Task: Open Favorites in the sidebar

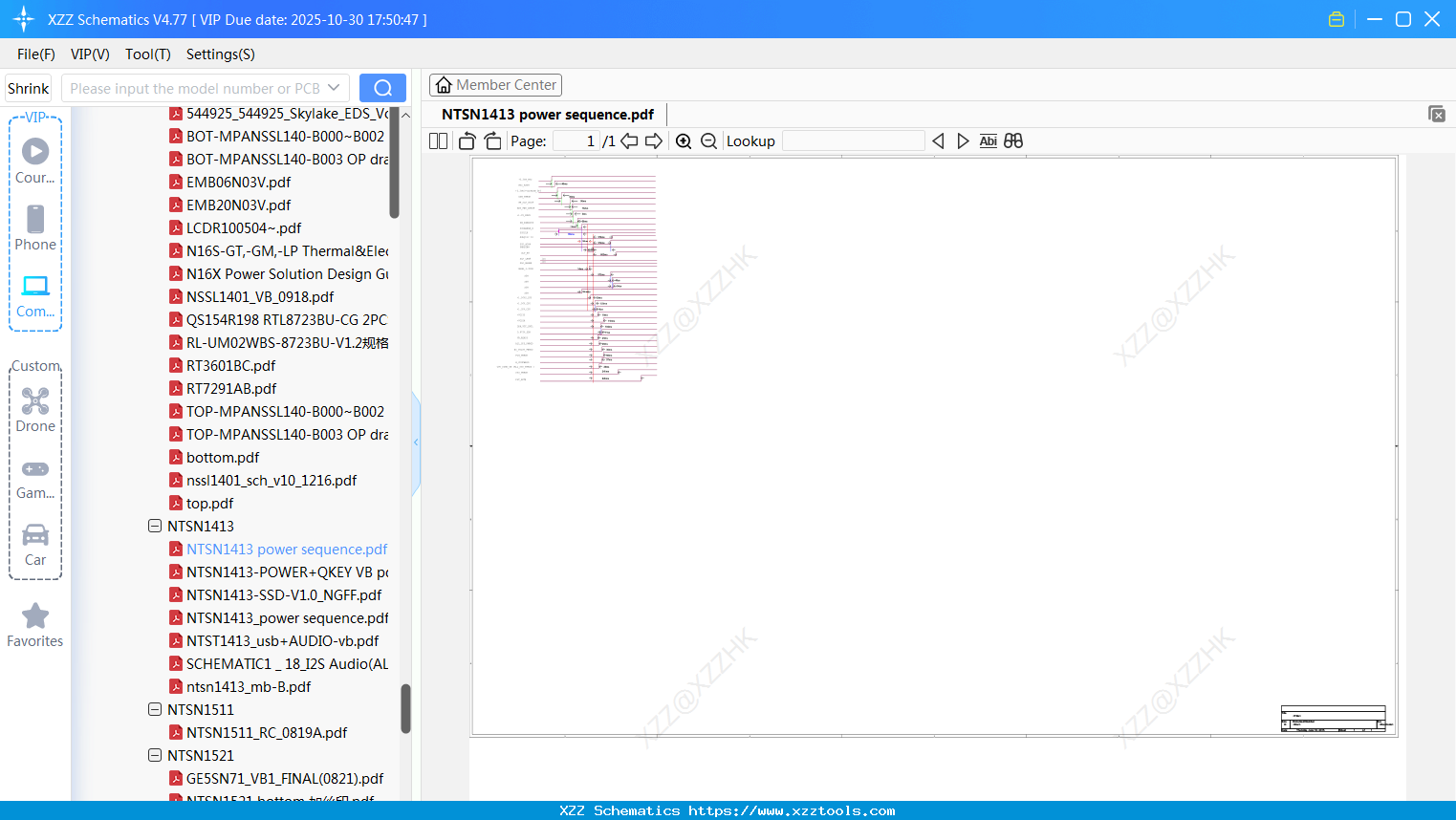Action: point(35,625)
